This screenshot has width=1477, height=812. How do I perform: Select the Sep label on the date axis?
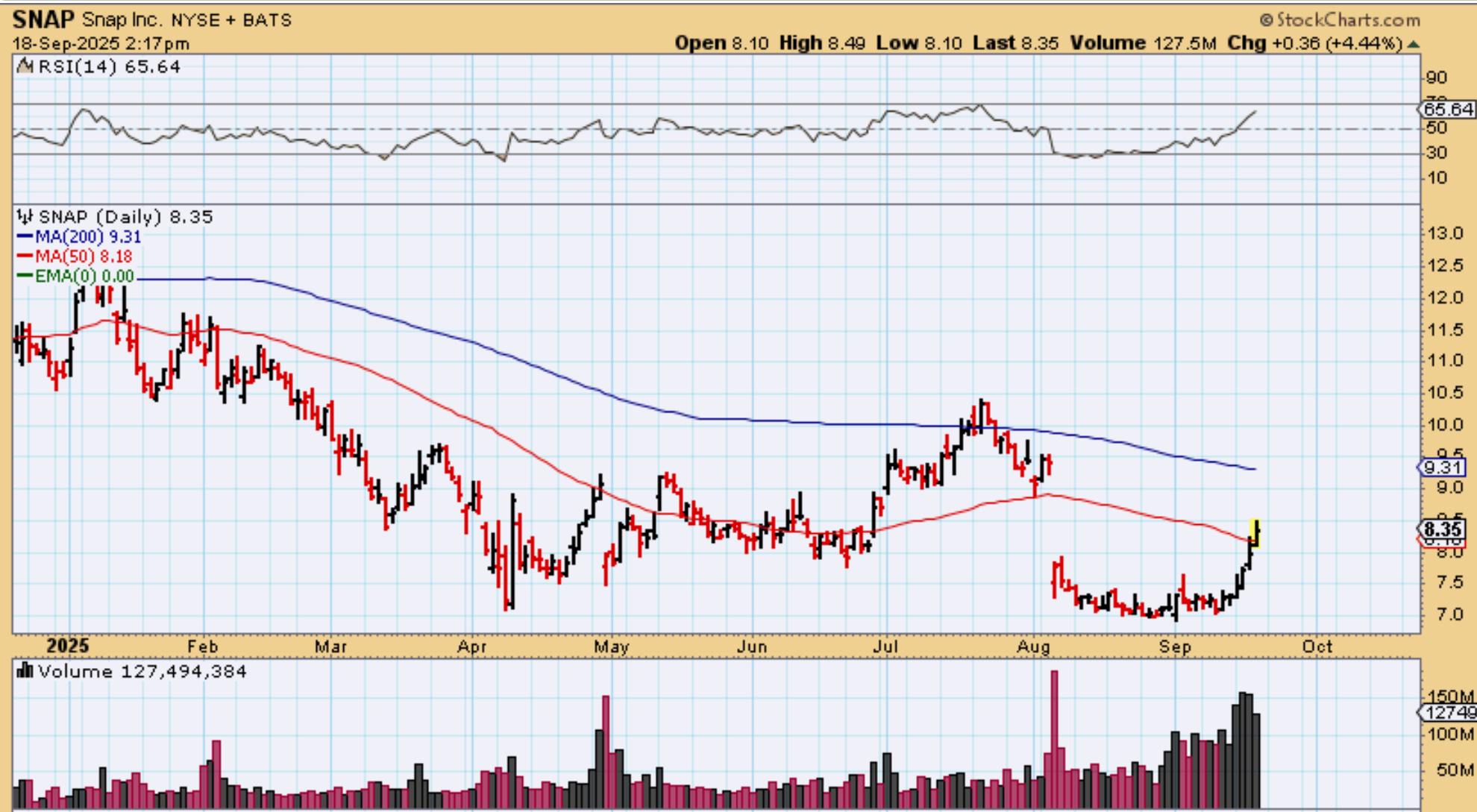click(1174, 646)
